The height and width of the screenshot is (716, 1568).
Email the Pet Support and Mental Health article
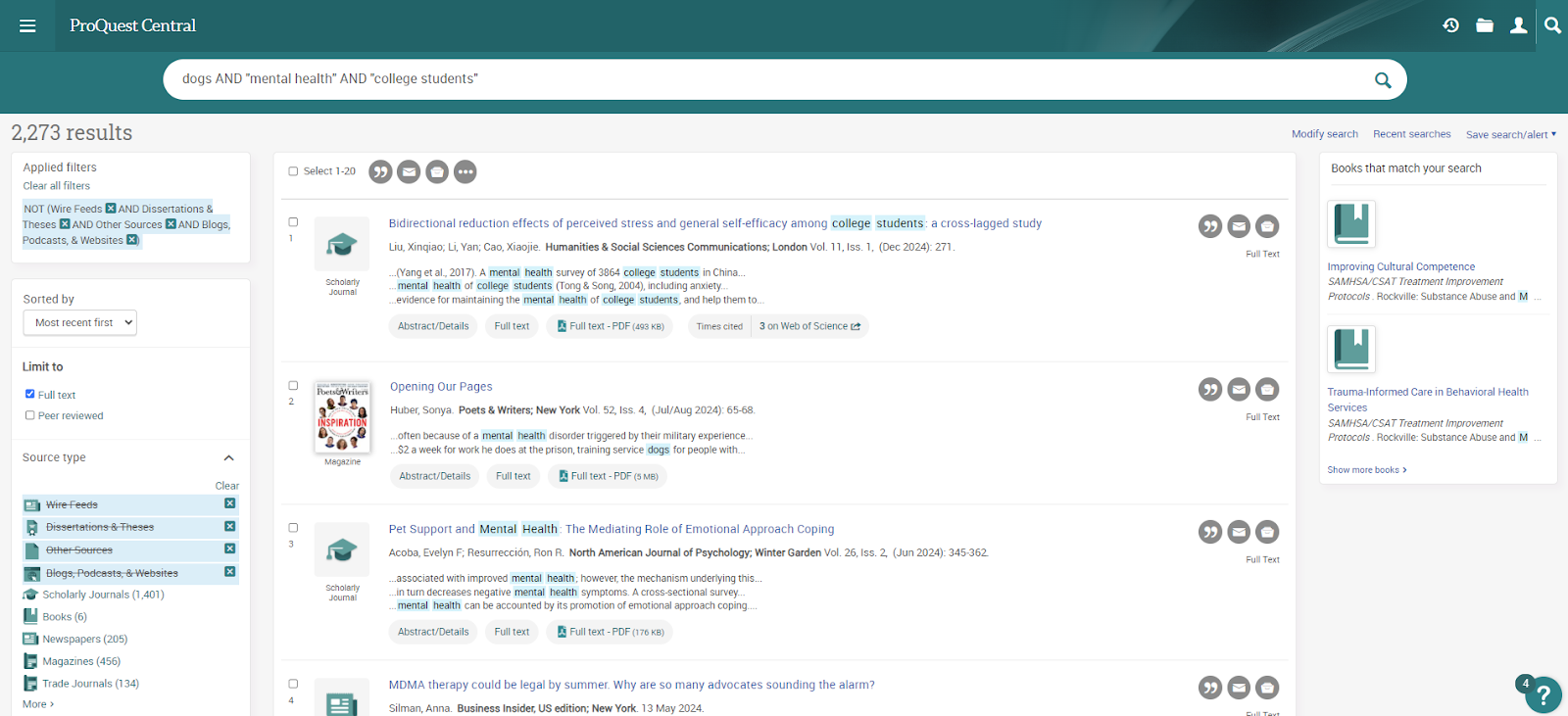click(1239, 532)
